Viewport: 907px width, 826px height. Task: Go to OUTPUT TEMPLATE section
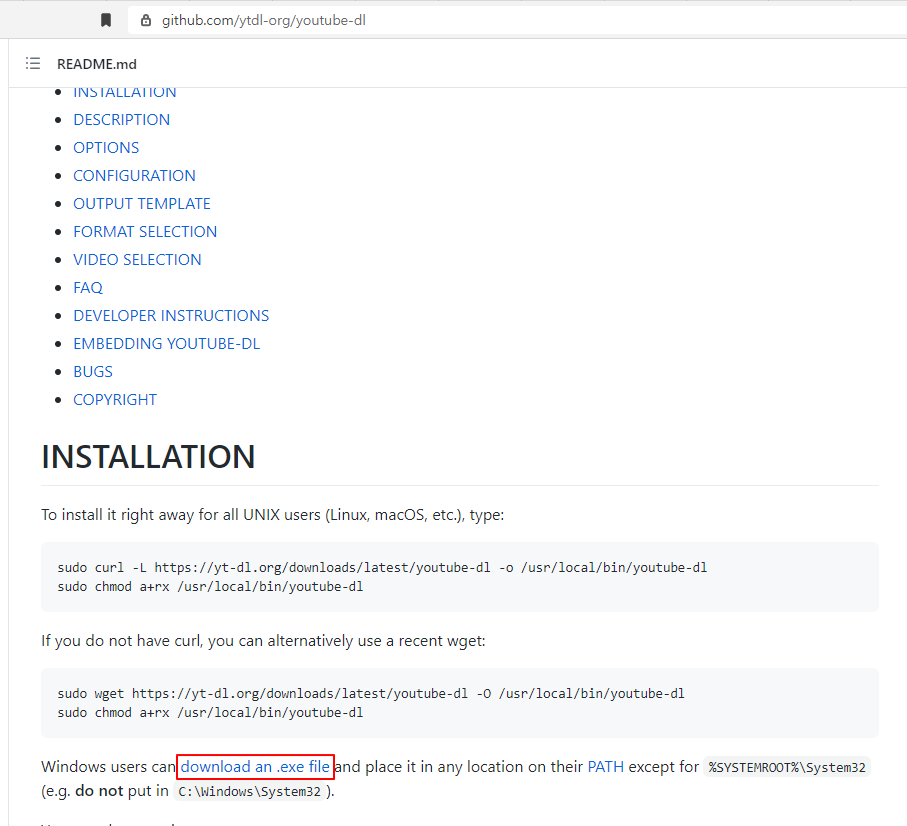pos(142,204)
